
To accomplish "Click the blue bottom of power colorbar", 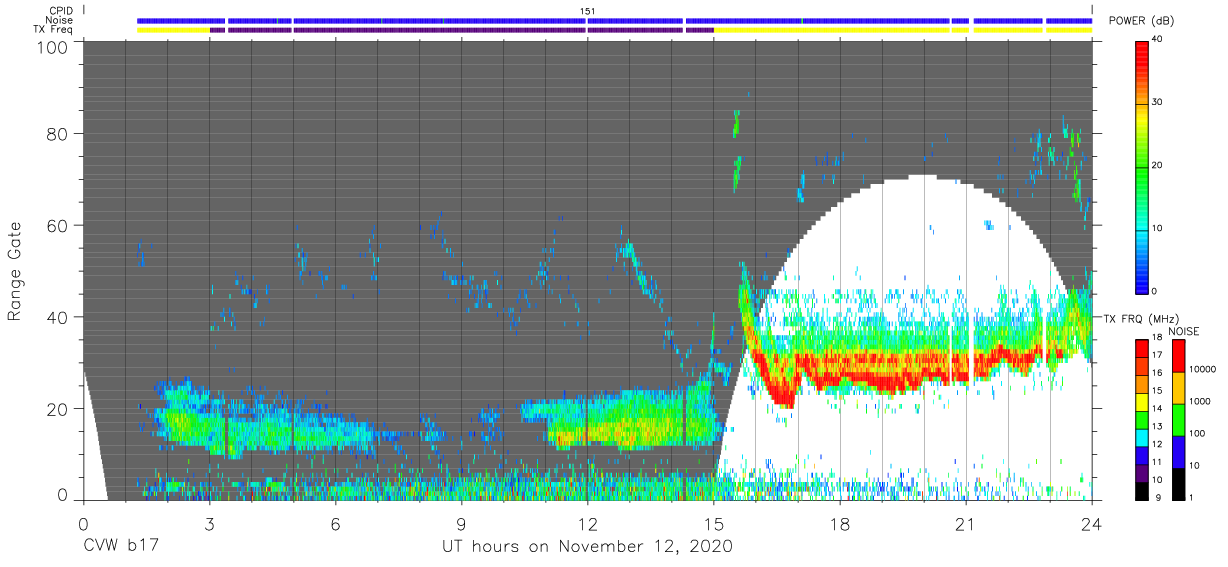I will click(1144, 280).
